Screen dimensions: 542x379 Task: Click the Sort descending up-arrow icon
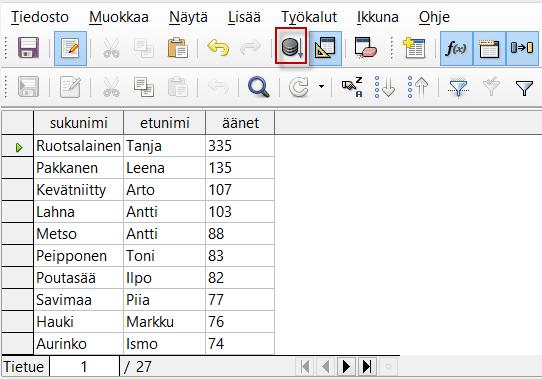tap(418, 87)
